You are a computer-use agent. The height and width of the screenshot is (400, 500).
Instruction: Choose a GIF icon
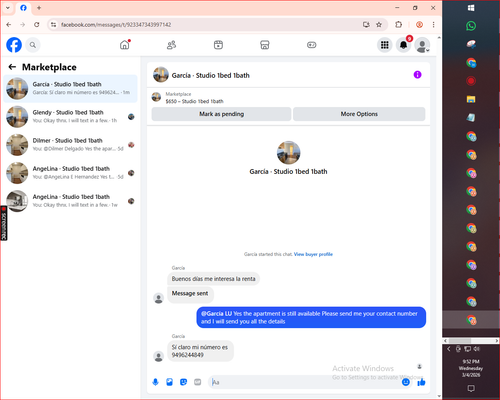198,382
